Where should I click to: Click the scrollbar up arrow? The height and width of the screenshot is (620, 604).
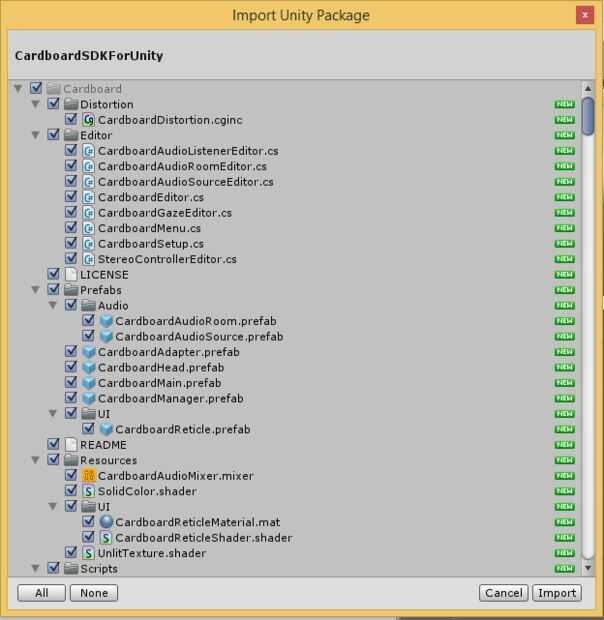point(588,88)
